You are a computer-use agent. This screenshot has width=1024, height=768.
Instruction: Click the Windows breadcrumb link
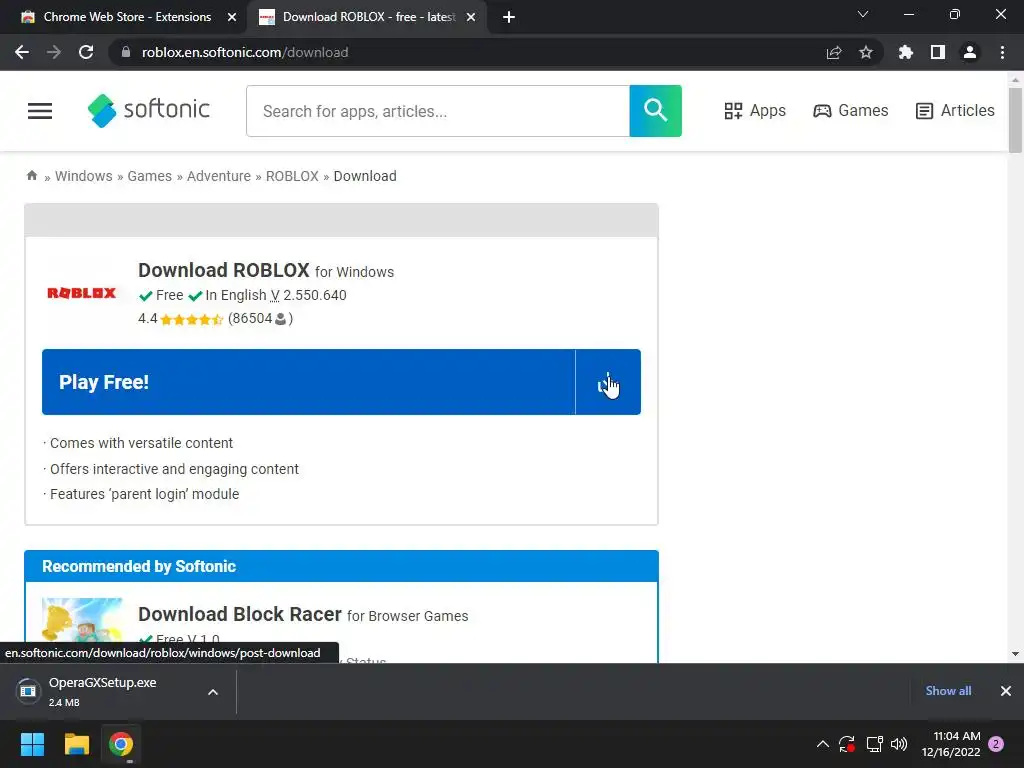(x=84, y=176)
